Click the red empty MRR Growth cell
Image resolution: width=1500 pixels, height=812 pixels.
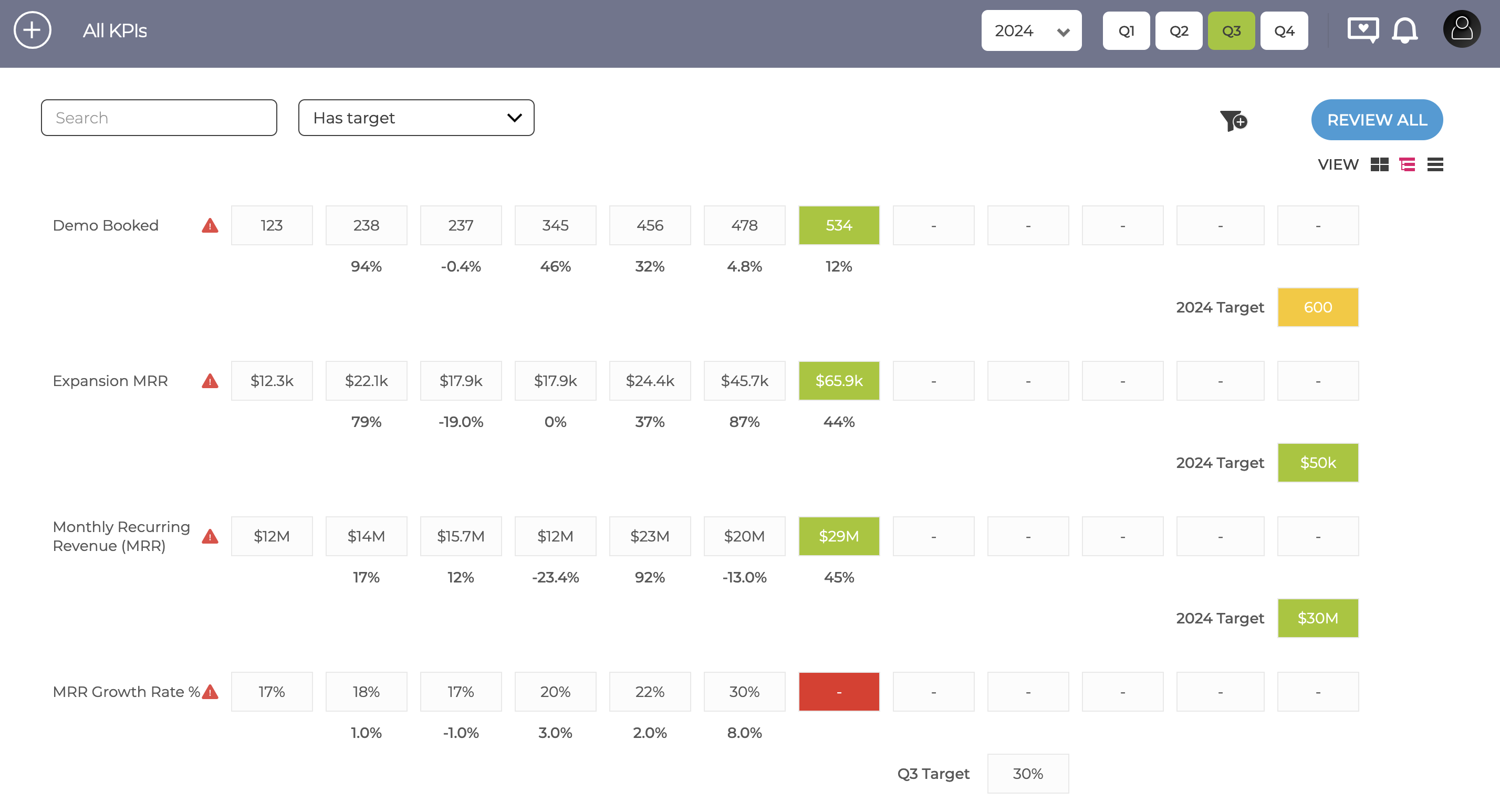pos(839,692)
